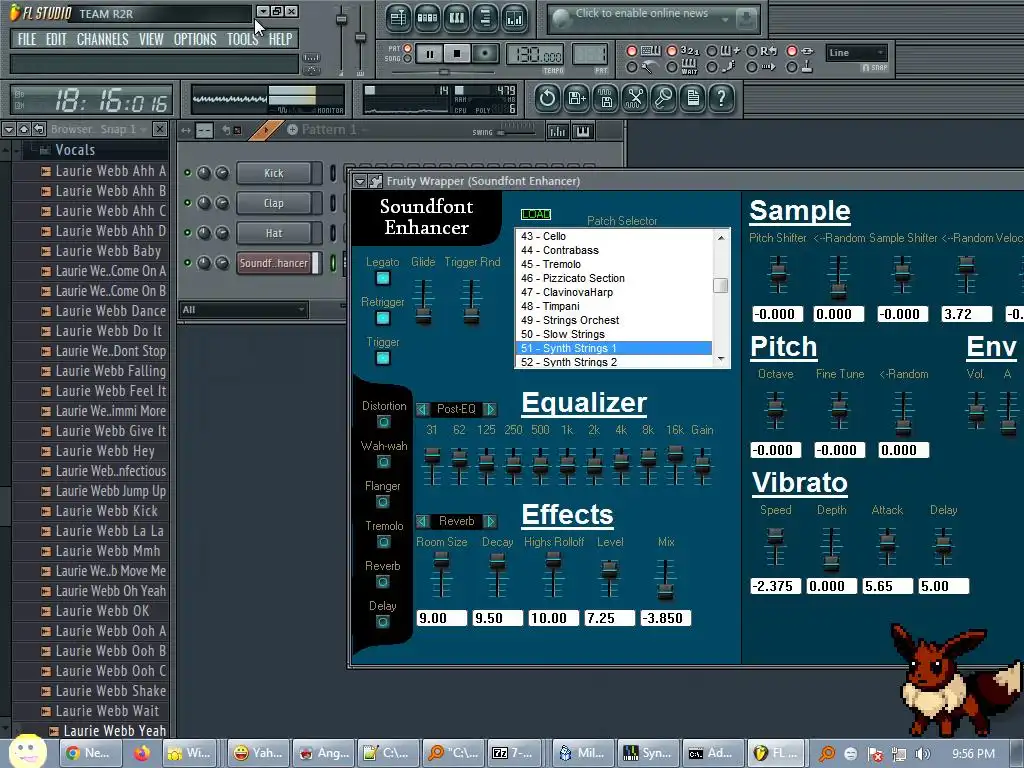This screenshot has width=1024, height=768.
Task: Toggle the Delay effect switch
Action: [x=383, y=622]
